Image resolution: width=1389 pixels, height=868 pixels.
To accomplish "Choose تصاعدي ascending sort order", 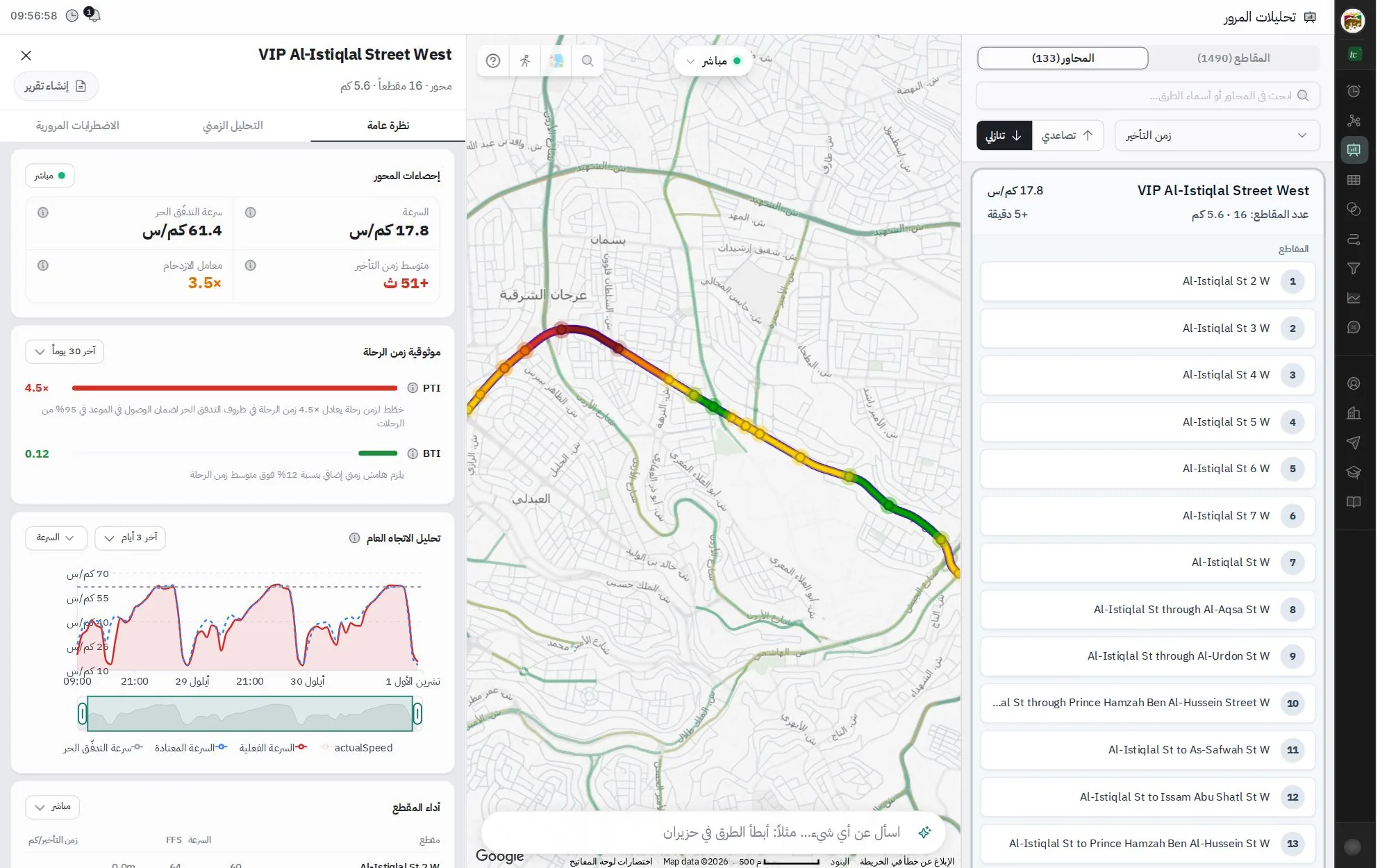I will 1067,135.
